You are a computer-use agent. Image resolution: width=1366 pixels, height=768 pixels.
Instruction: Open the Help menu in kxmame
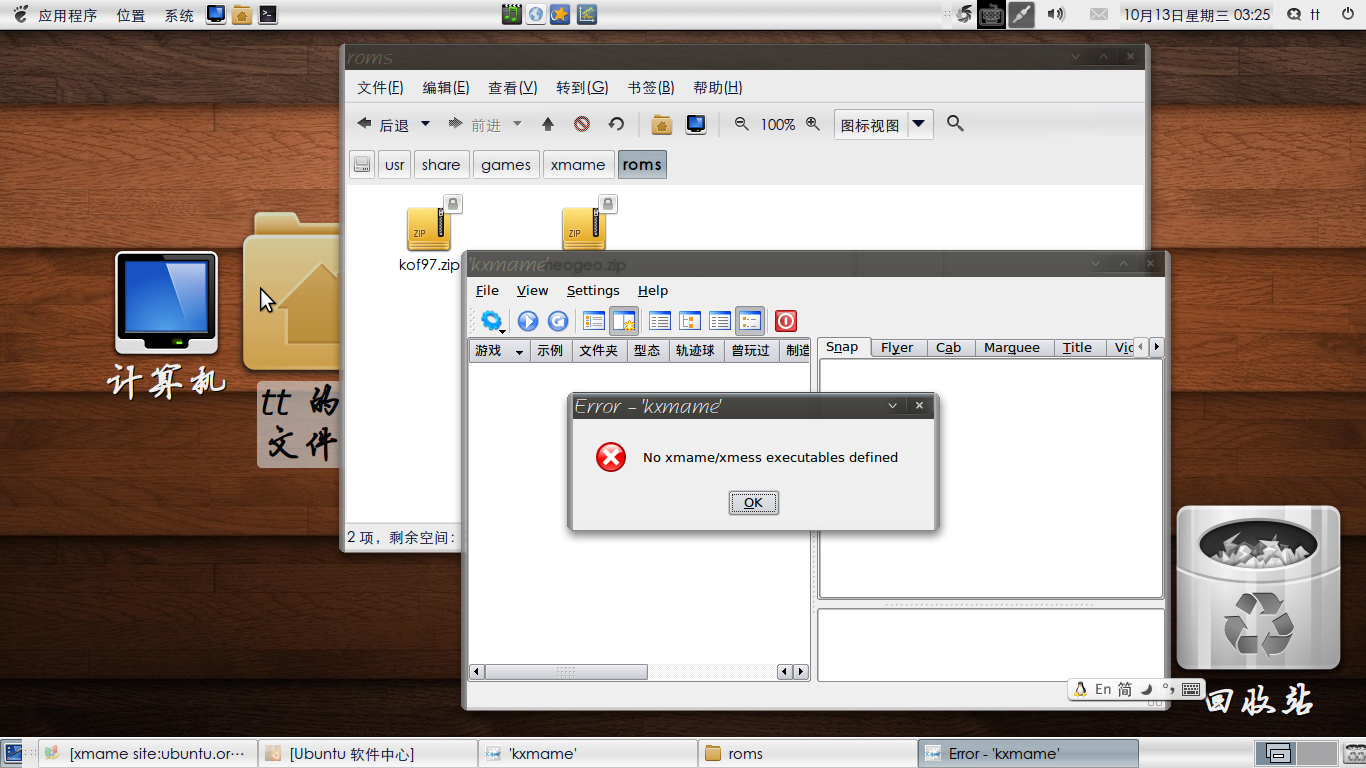[x=653, y=290]
